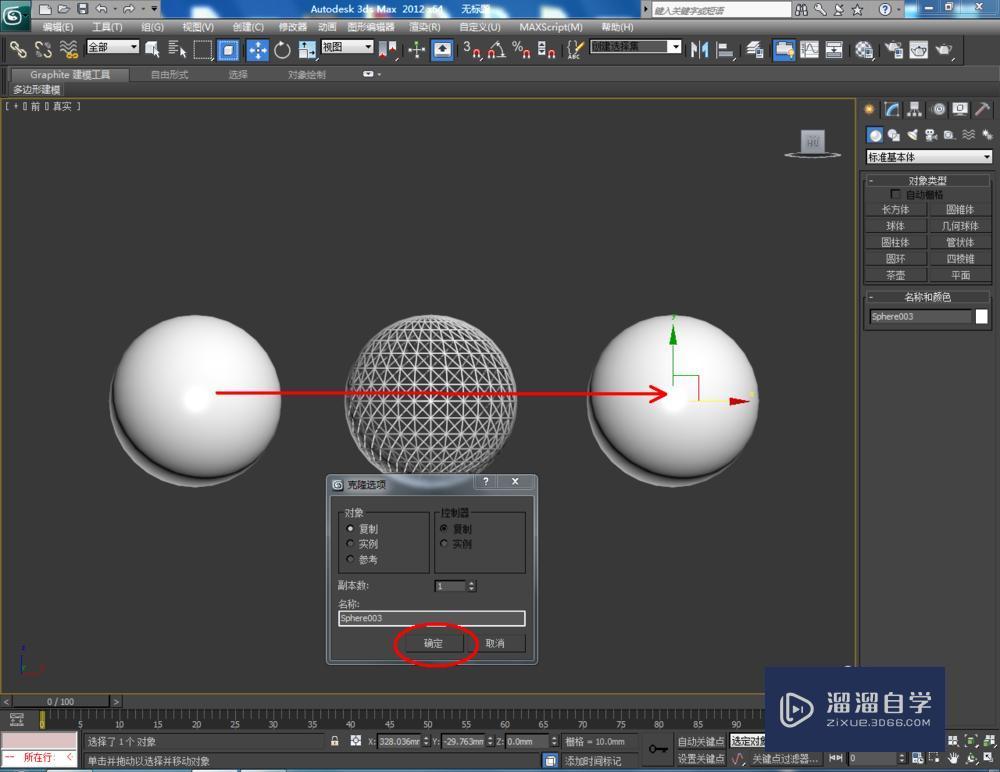Select the 实例 radio button under 对象

tap(348, 544)
